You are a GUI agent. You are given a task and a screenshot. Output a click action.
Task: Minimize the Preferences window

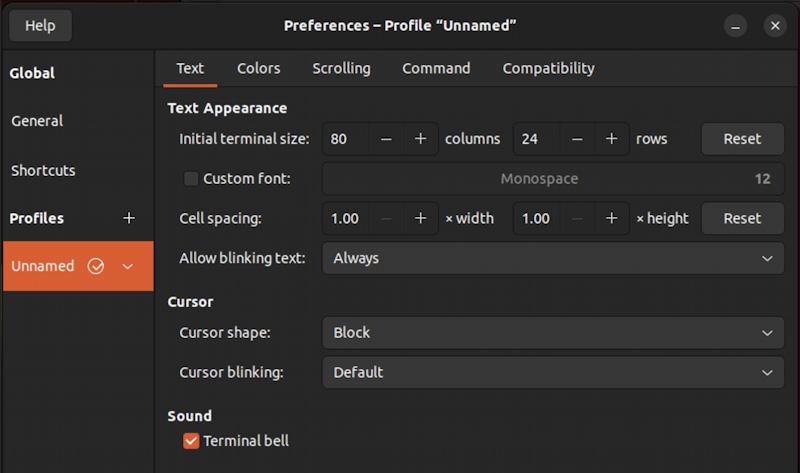(735, 26)
